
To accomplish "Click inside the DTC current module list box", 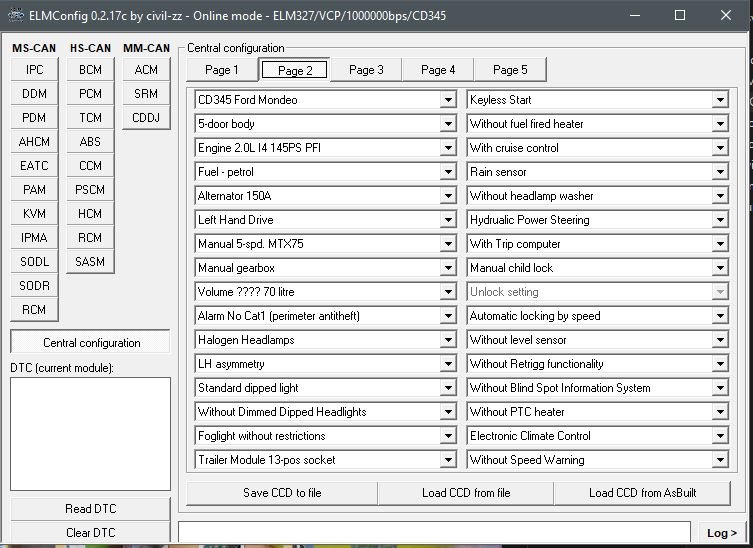I will coord(90,434).
